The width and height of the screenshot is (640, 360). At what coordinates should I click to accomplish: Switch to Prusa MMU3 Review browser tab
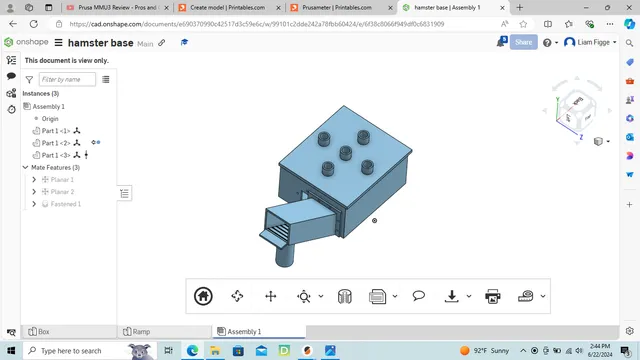[x=117, y=8]
